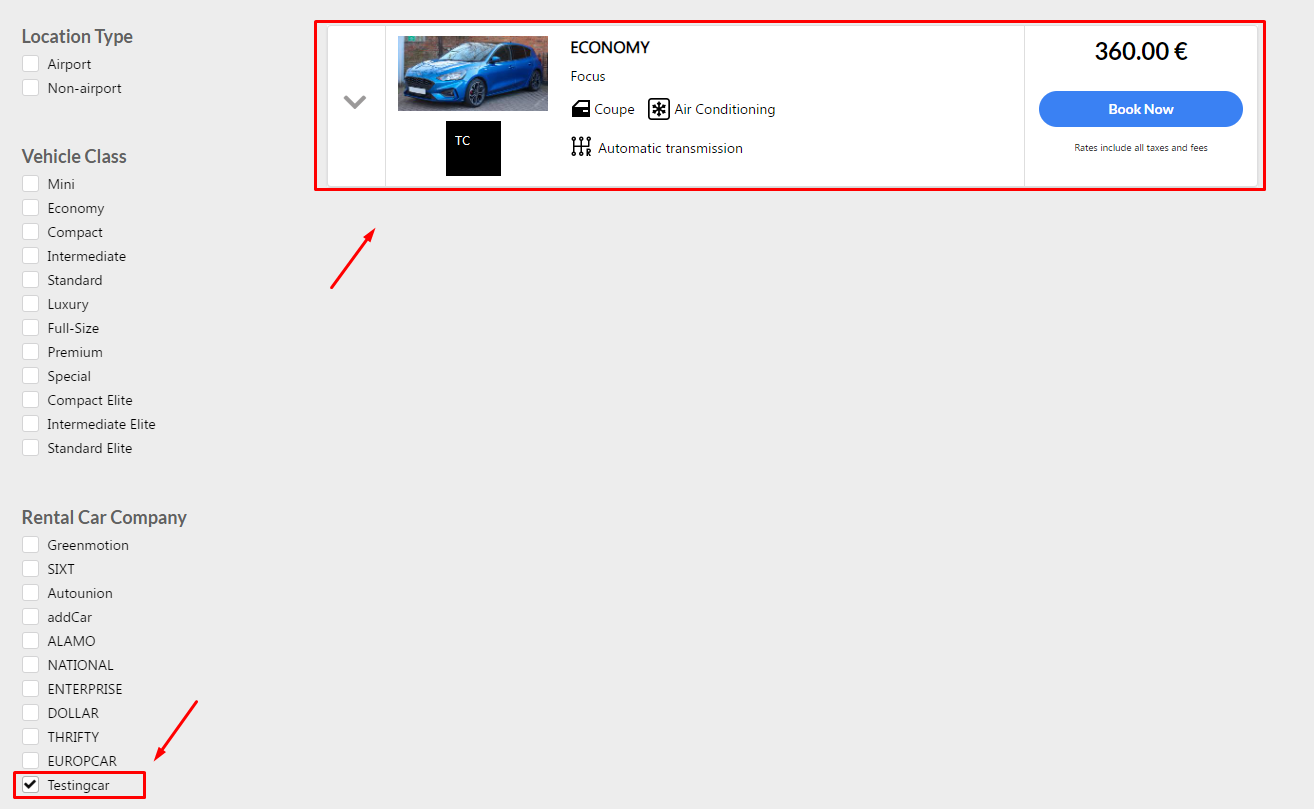
Task: Select the Compact Elite class checkbox
Action: tap(30, 400)
